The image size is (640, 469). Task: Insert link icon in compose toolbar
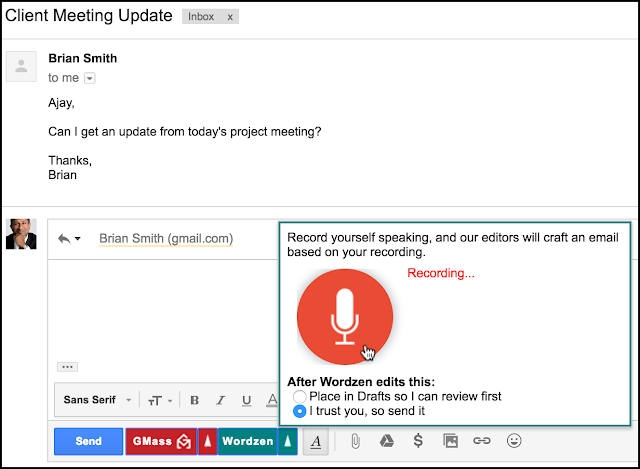(482, 441)
